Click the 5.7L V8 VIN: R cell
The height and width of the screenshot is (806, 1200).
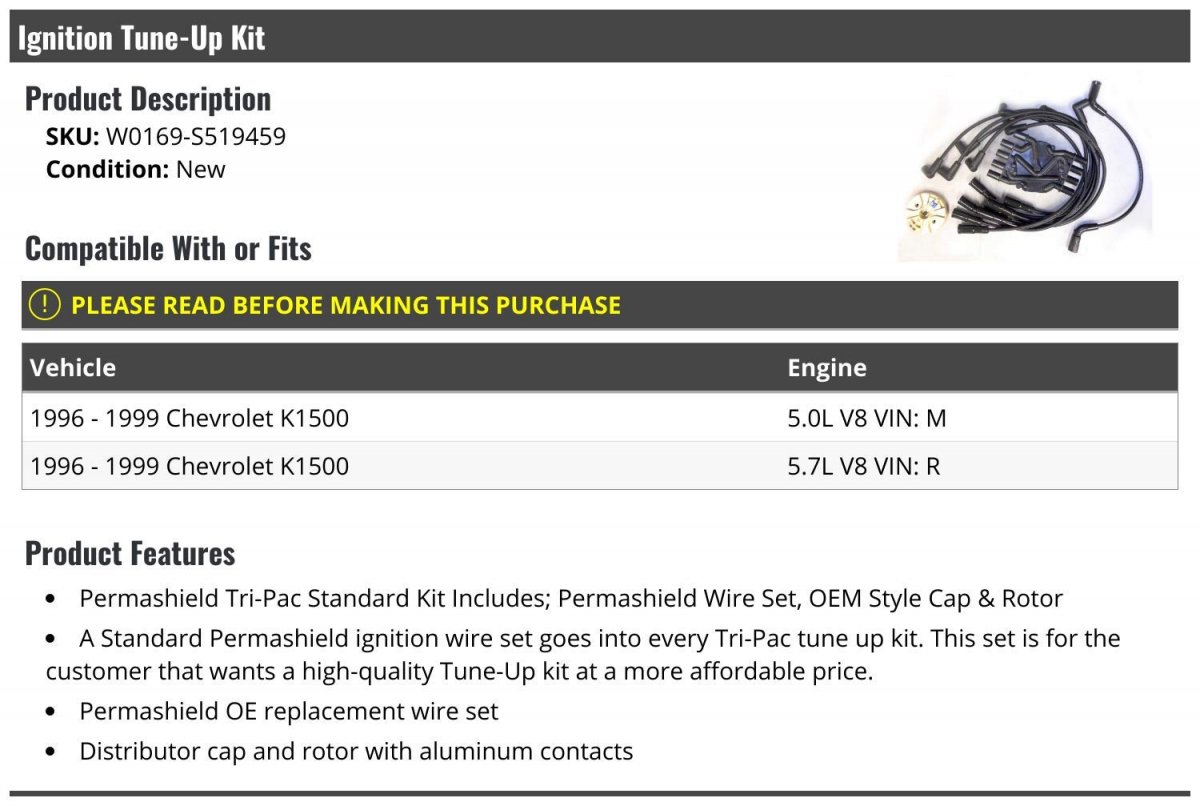[x=864, y=466]
